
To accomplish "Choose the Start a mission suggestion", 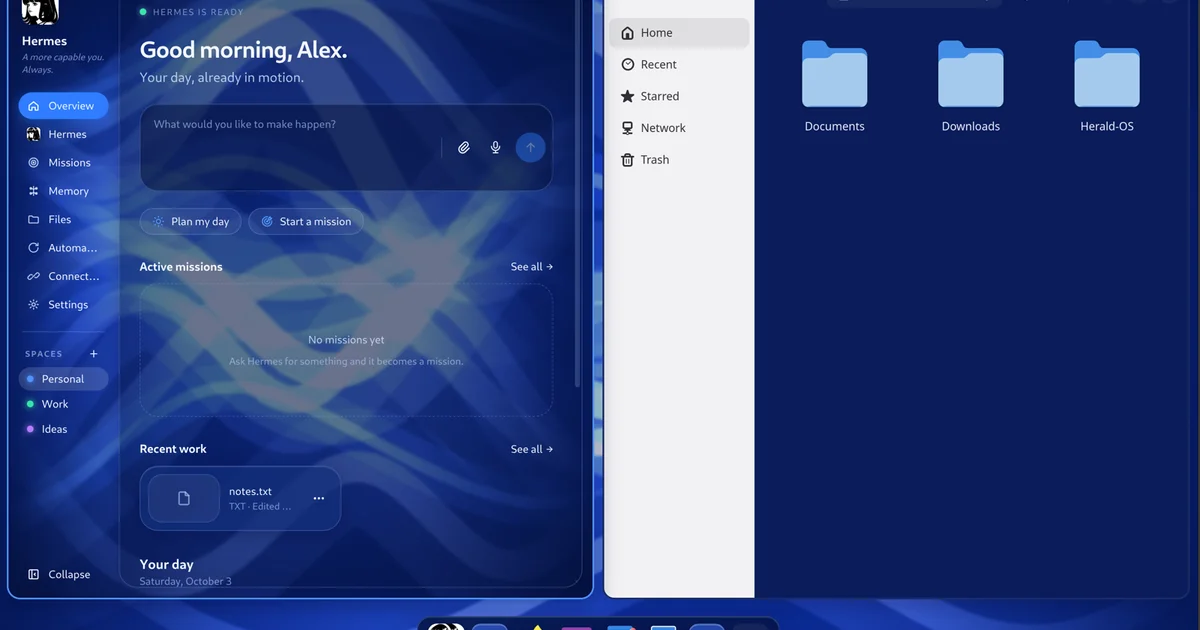I will [x=306, y=222].
